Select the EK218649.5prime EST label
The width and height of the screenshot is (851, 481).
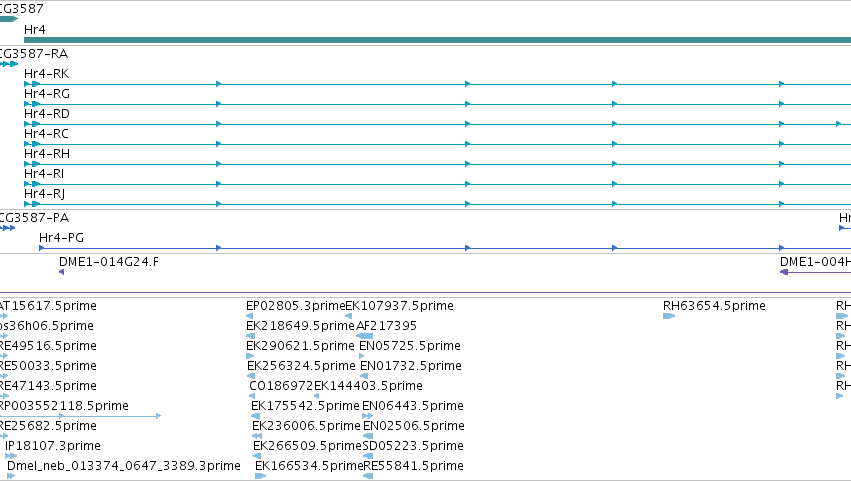[x=300, y=326]
